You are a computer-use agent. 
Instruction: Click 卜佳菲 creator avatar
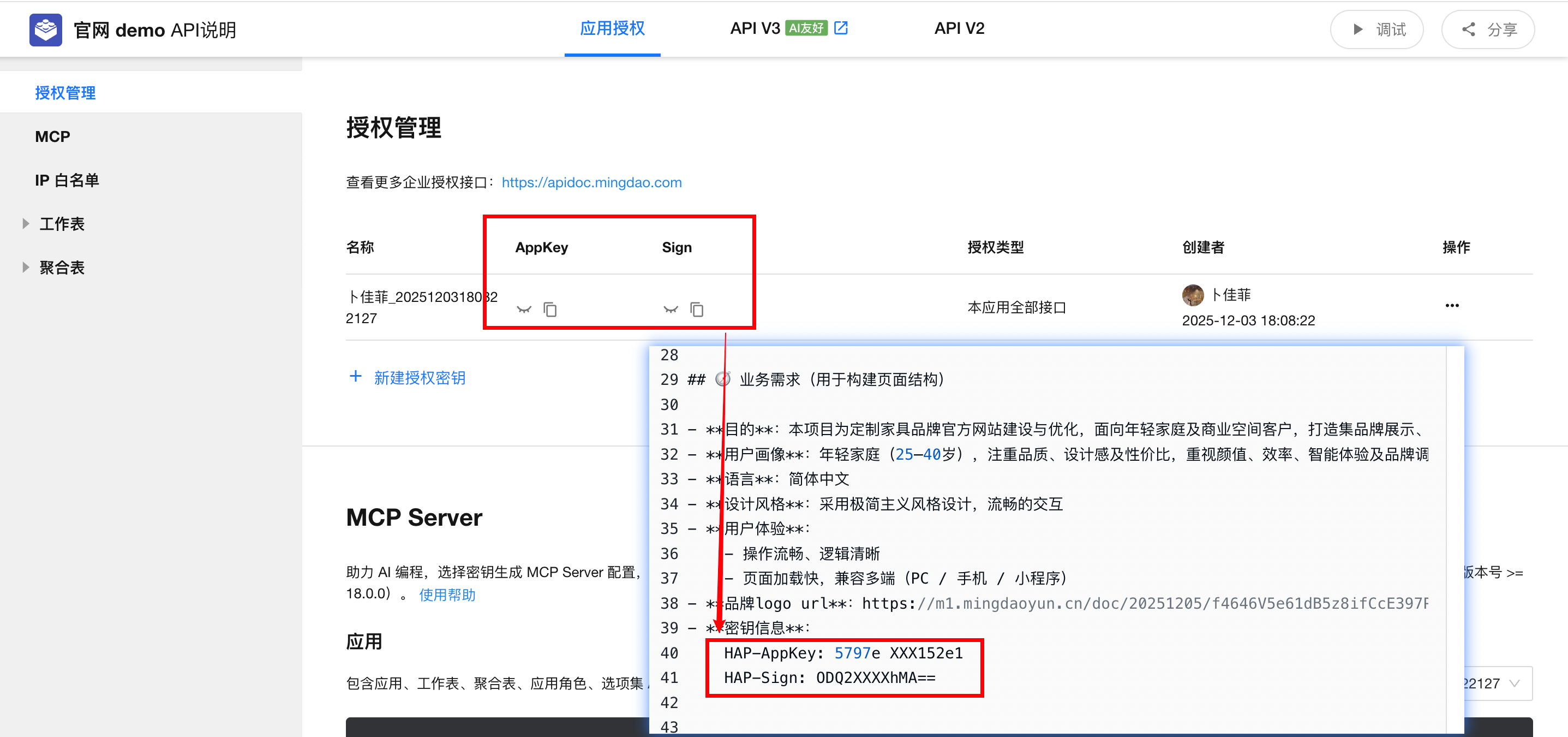[1193, 295]
